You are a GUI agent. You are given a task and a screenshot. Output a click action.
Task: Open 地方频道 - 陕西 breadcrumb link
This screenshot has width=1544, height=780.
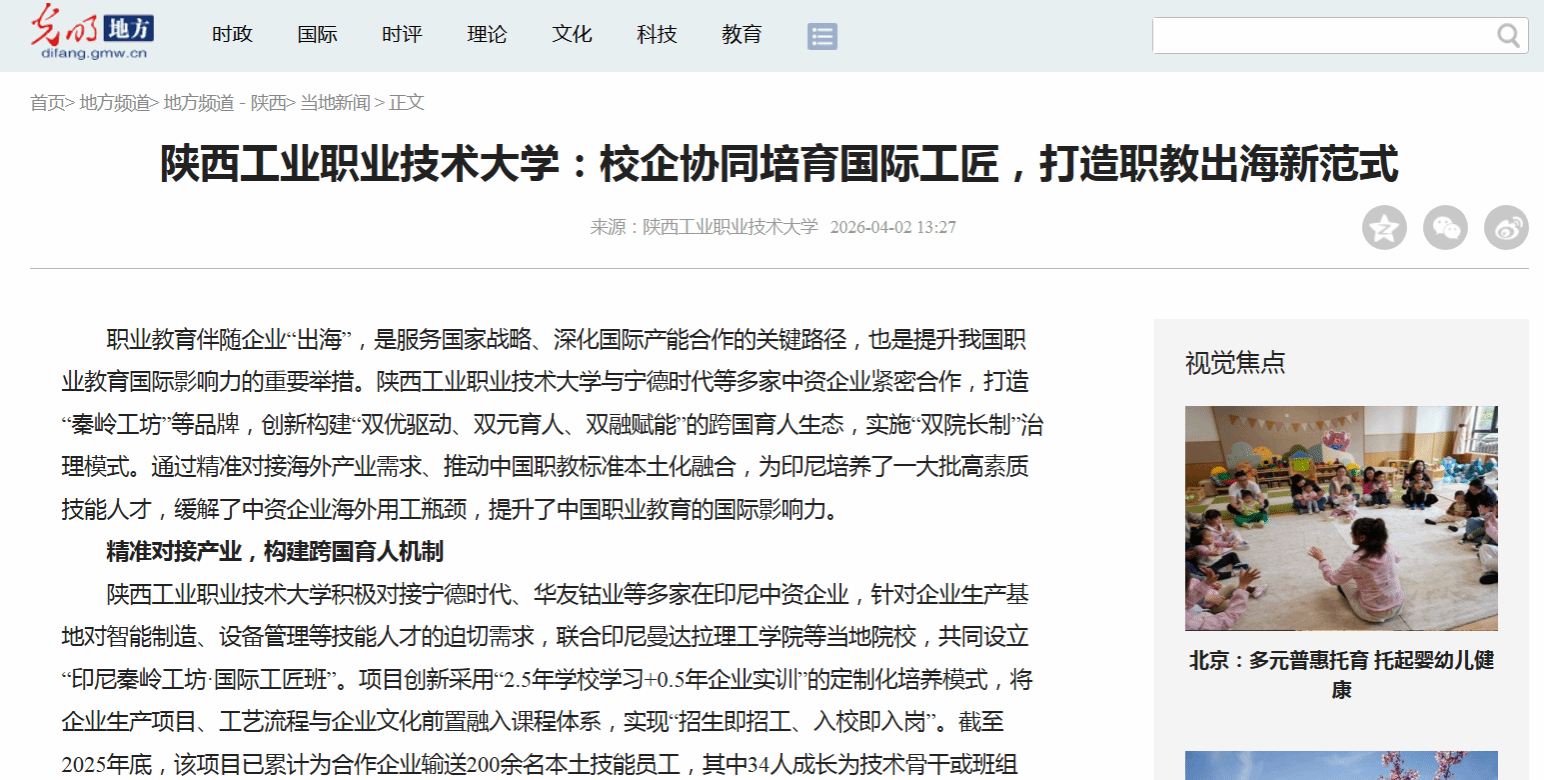225,103
